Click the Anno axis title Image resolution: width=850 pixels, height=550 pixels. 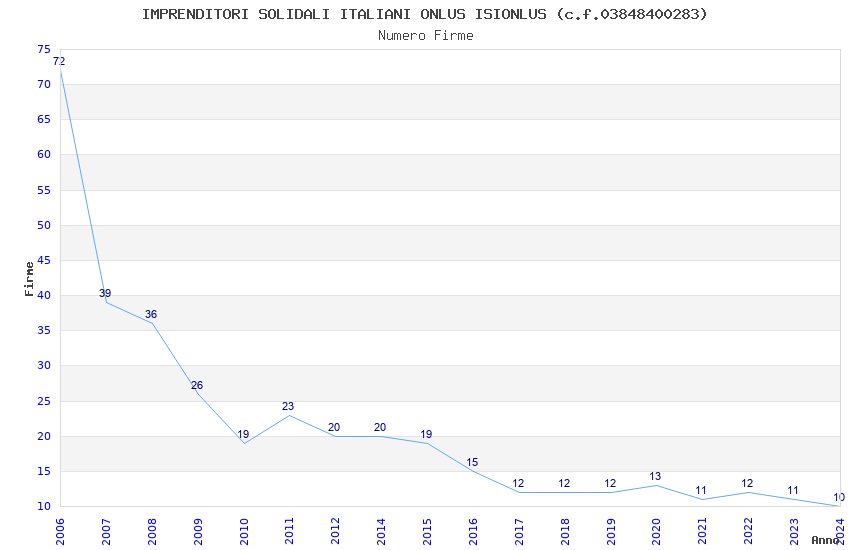click(x=825, y=540)
